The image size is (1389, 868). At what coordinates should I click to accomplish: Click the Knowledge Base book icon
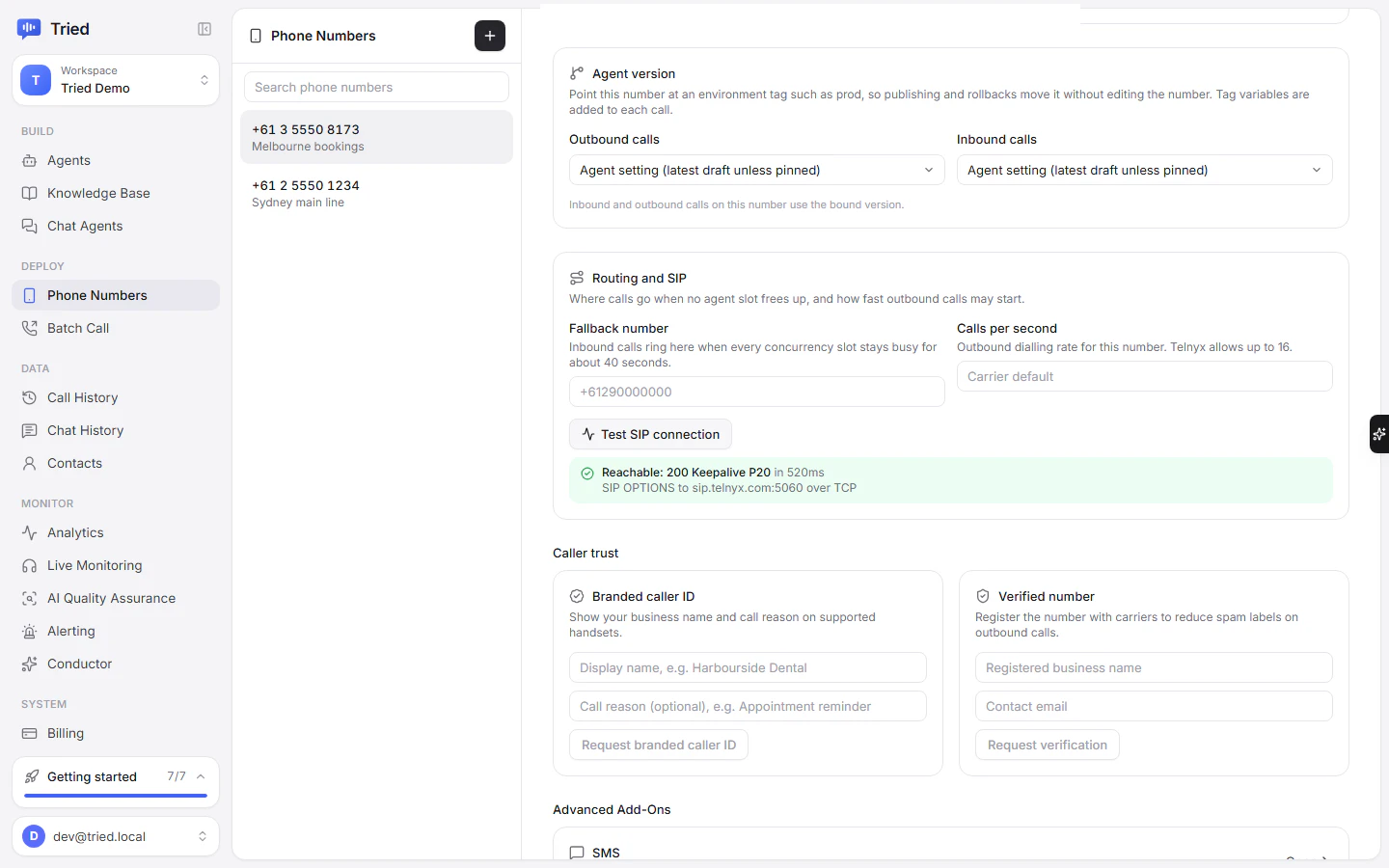(x=30, y=193)
